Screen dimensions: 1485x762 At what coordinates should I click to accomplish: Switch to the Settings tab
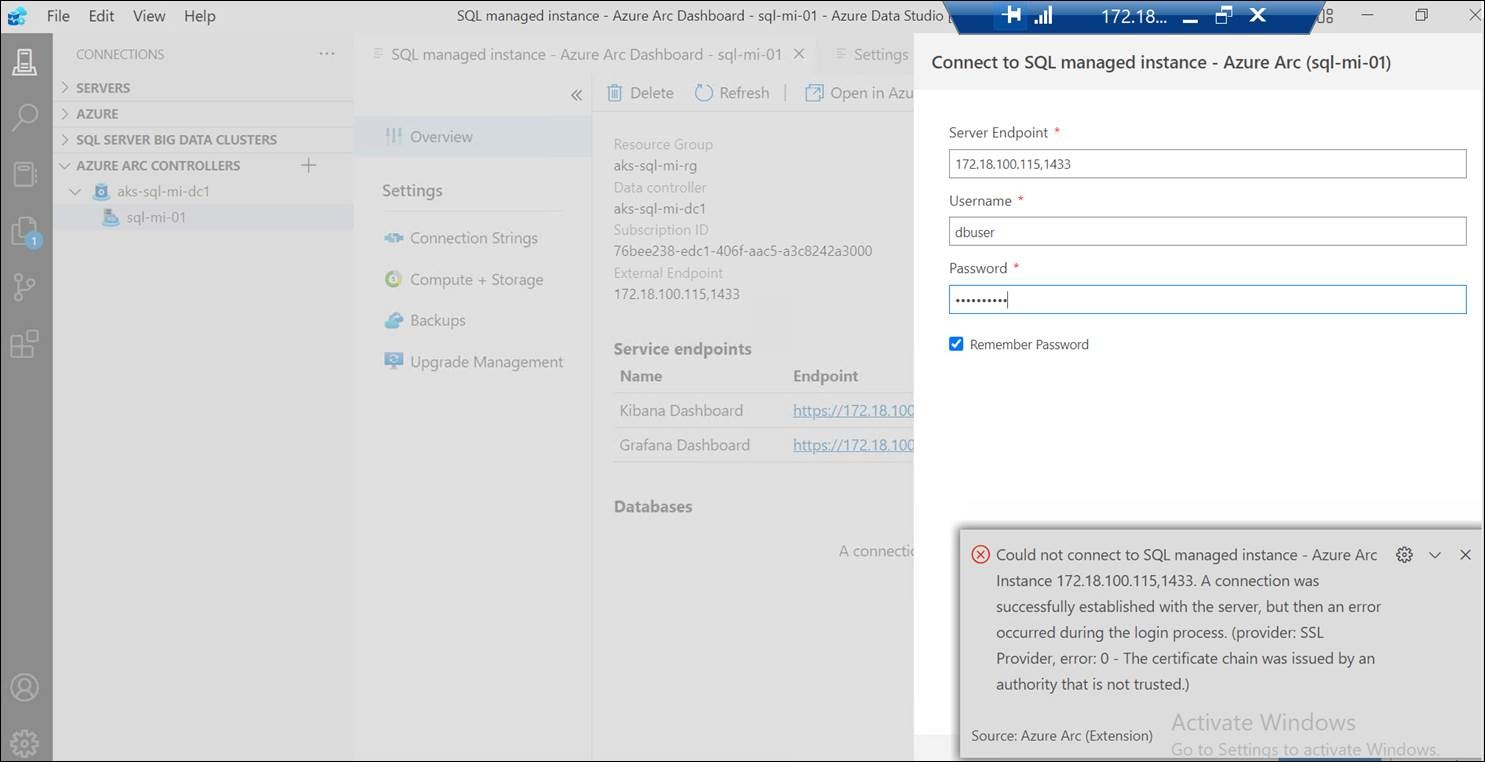(x=880, y=54)
